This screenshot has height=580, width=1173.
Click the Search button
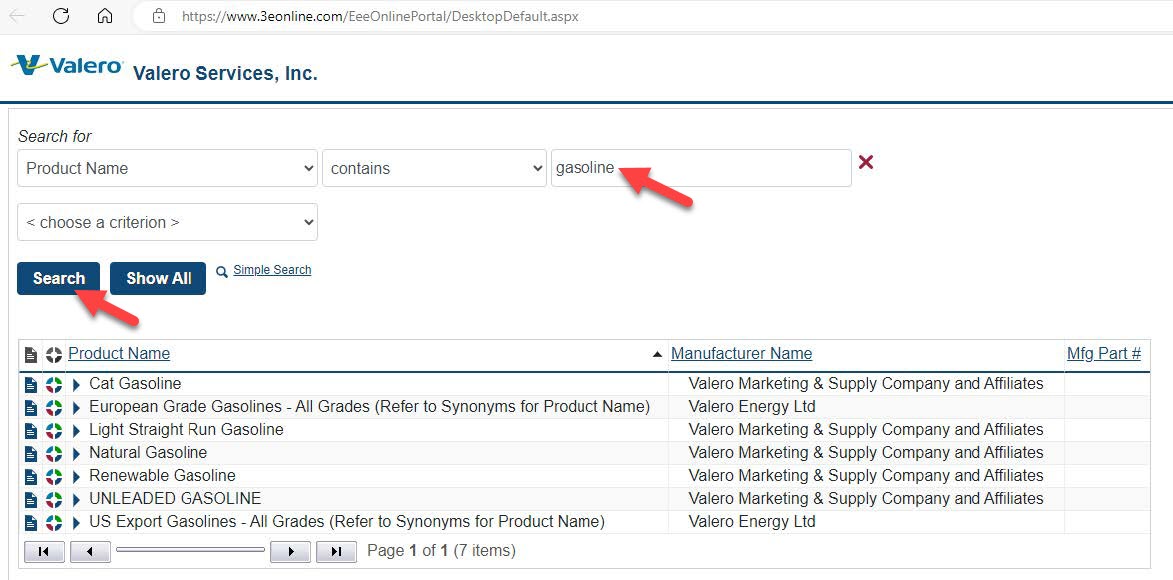tap(58, 278)
